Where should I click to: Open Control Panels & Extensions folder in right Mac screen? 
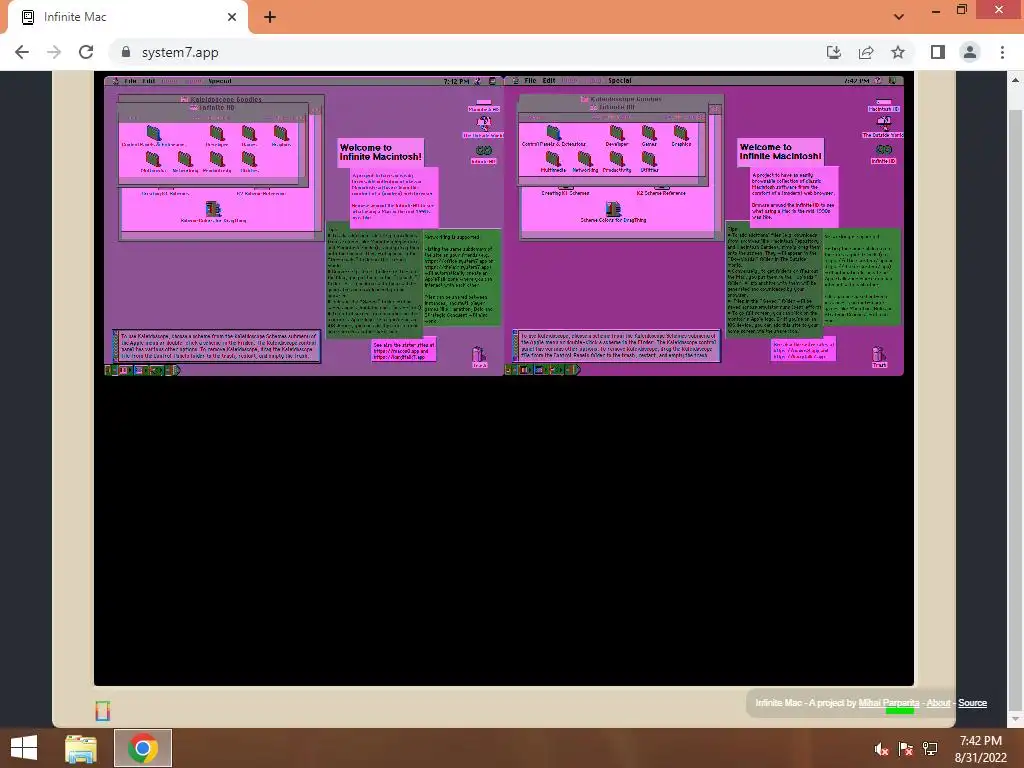pyautogui.click(x=553, y=136)
